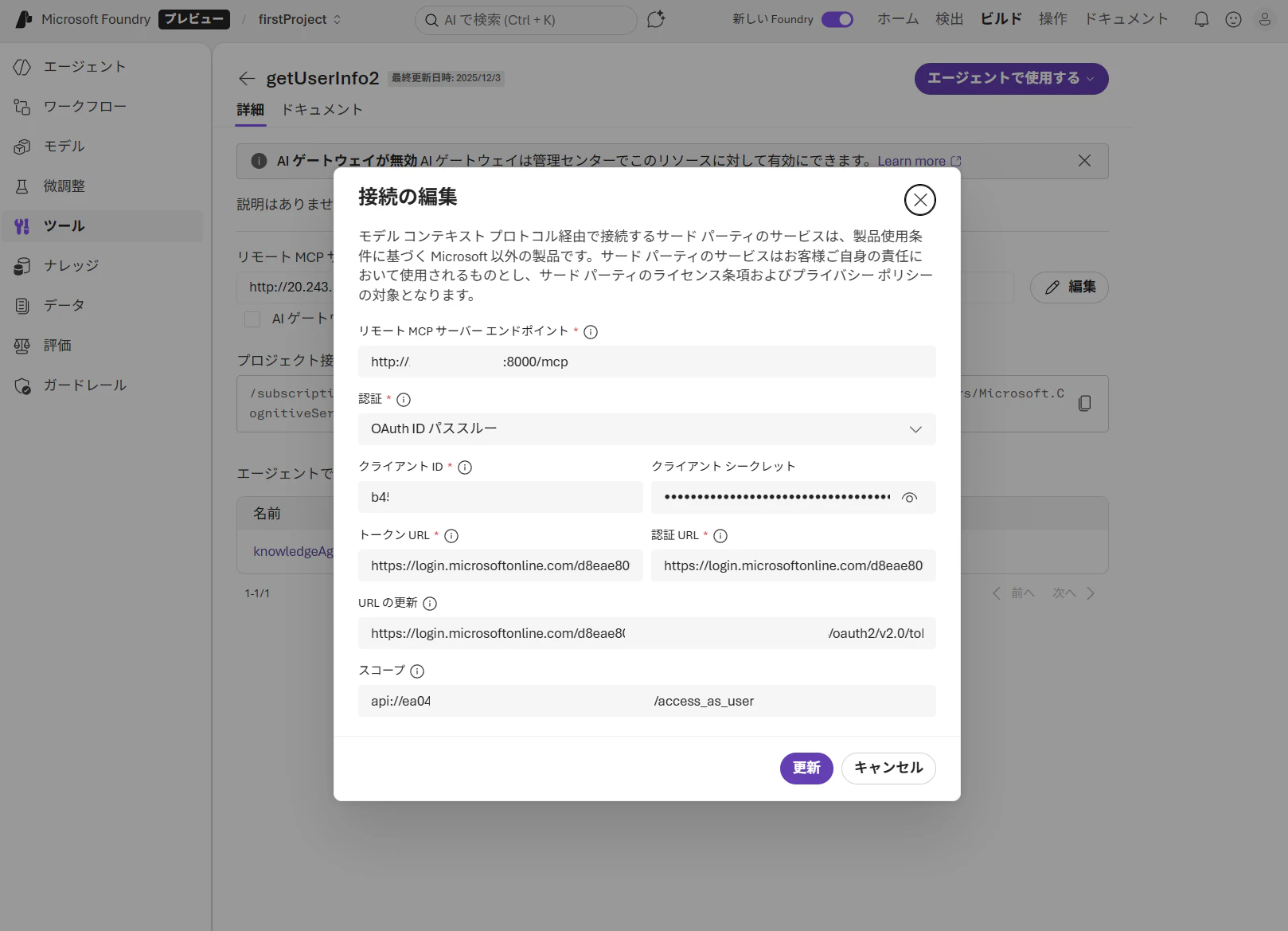The width and height of the screenshot is (1288, 931).
Task: Click the 更新 button
Action: [x=806, y=769]
